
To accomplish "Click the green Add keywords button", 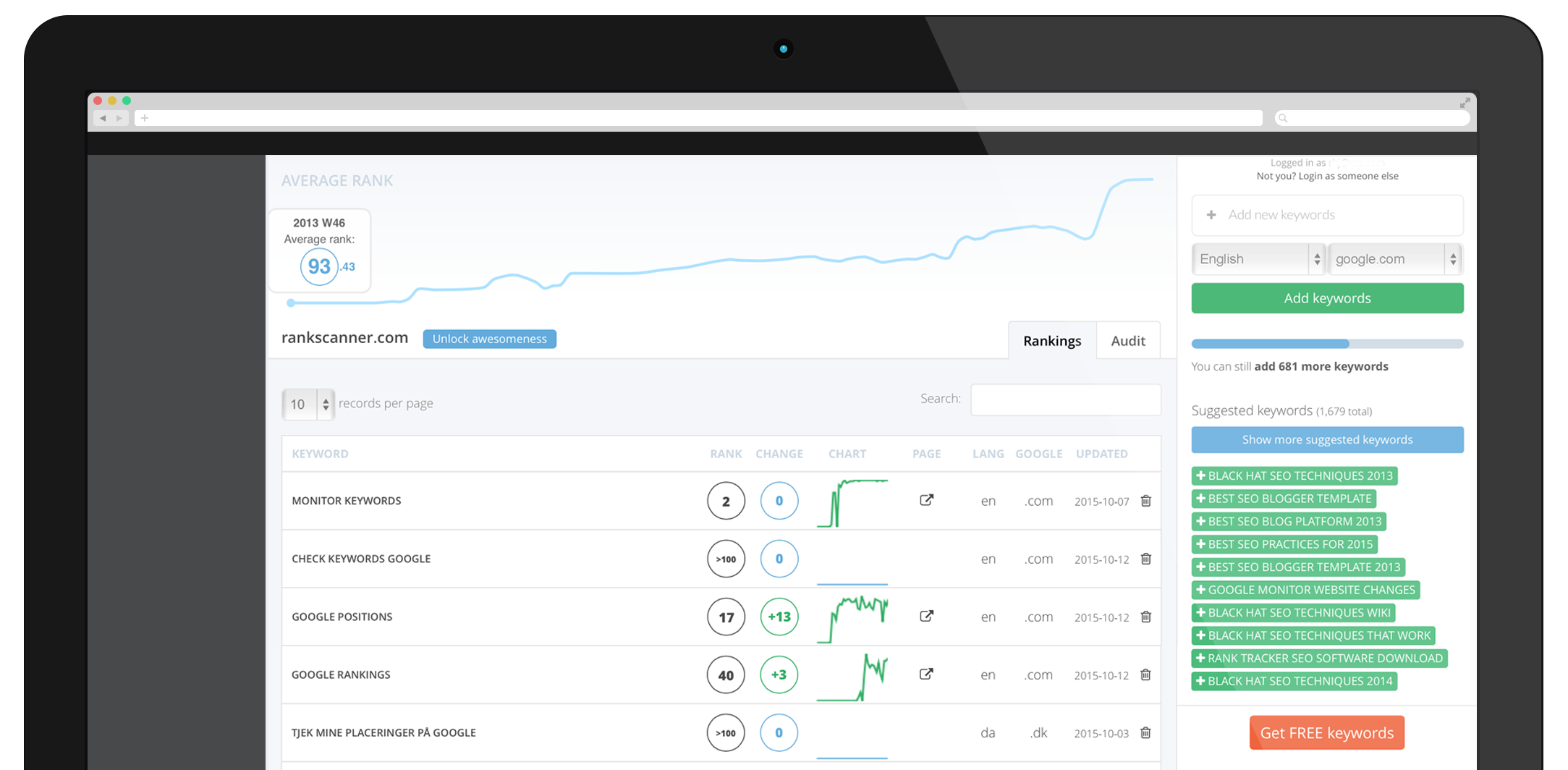I will click(1327, 298).
